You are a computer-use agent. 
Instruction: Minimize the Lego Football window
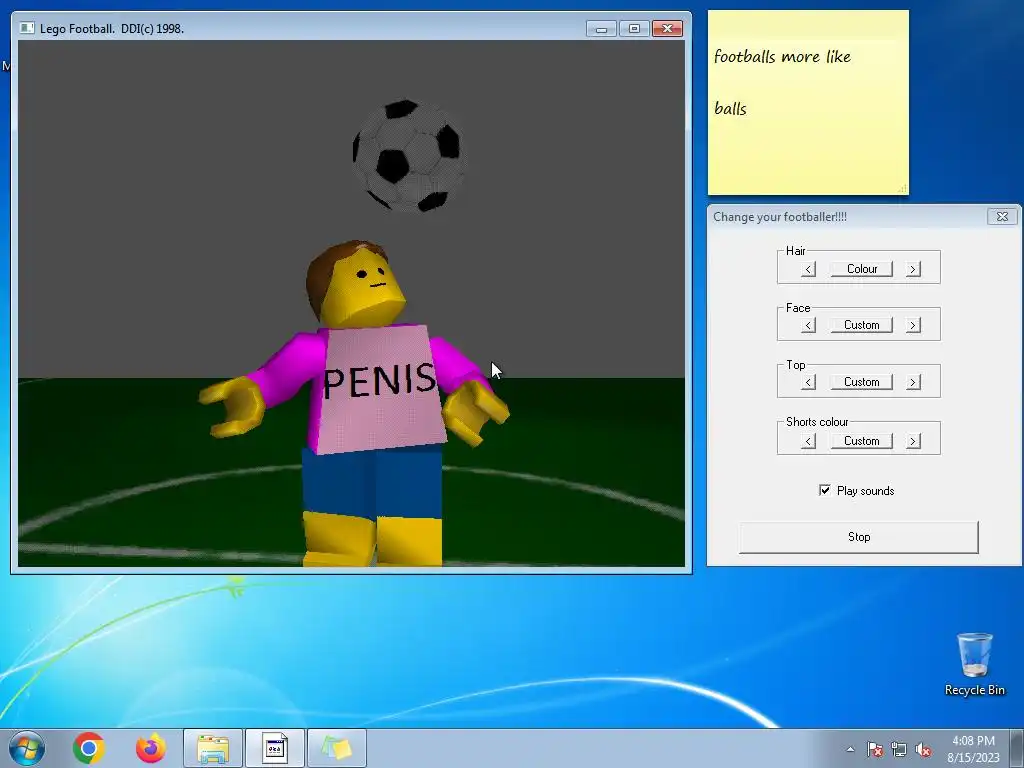tap(601, 29)
